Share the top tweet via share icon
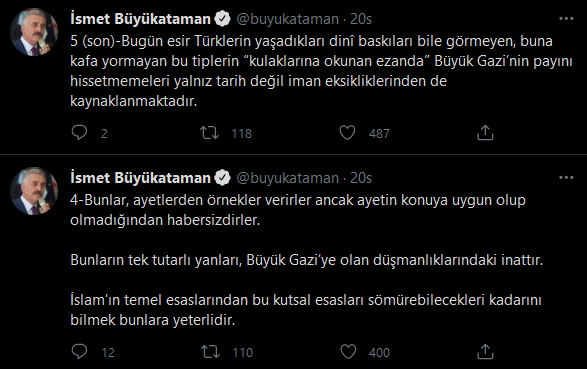This screenshot has width=587, height=369. click(485, 133)
